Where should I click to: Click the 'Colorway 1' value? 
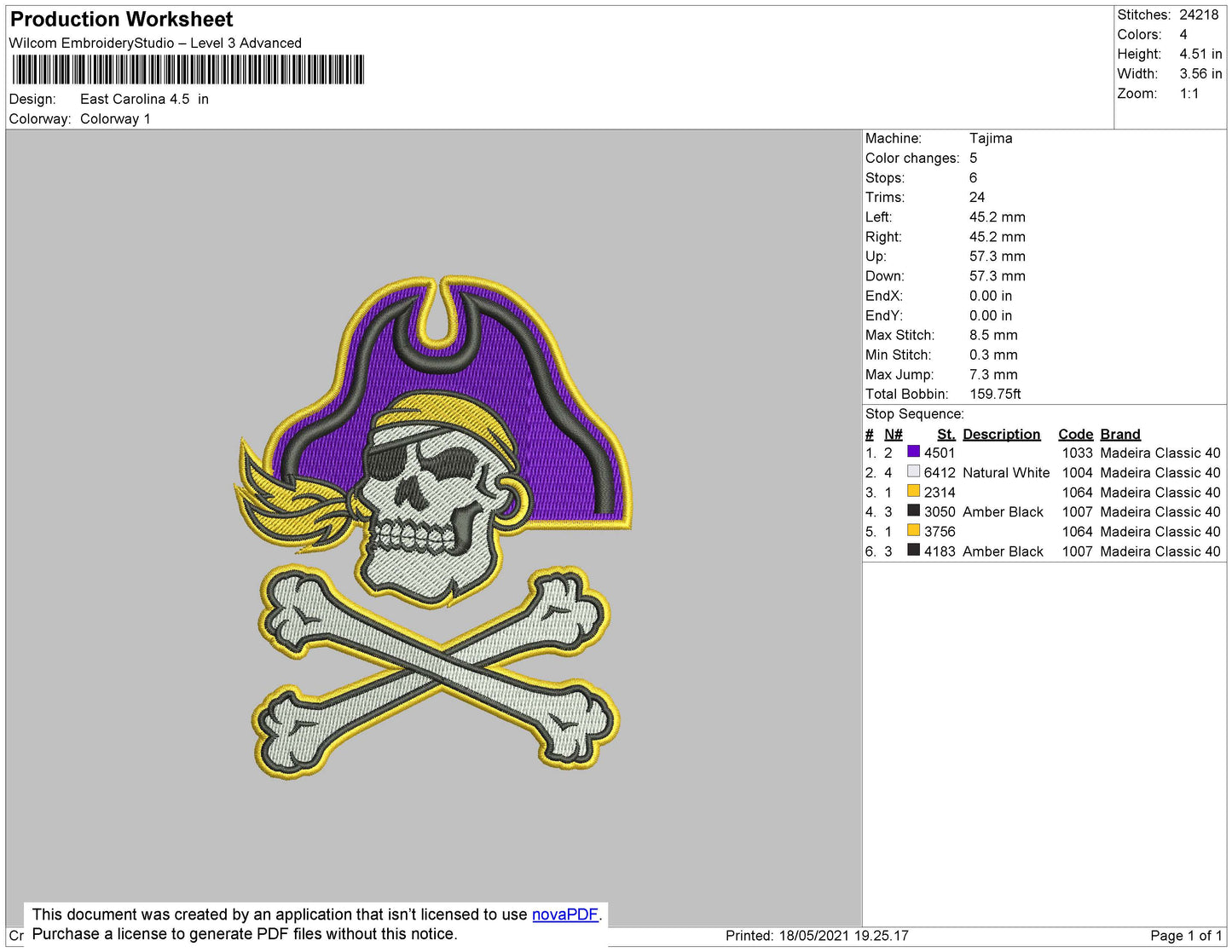(115, 119)
